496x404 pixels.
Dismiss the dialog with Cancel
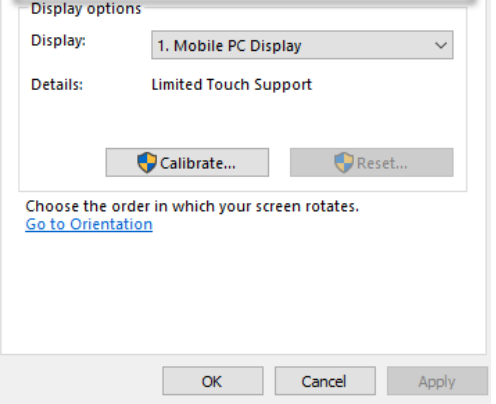325,381
